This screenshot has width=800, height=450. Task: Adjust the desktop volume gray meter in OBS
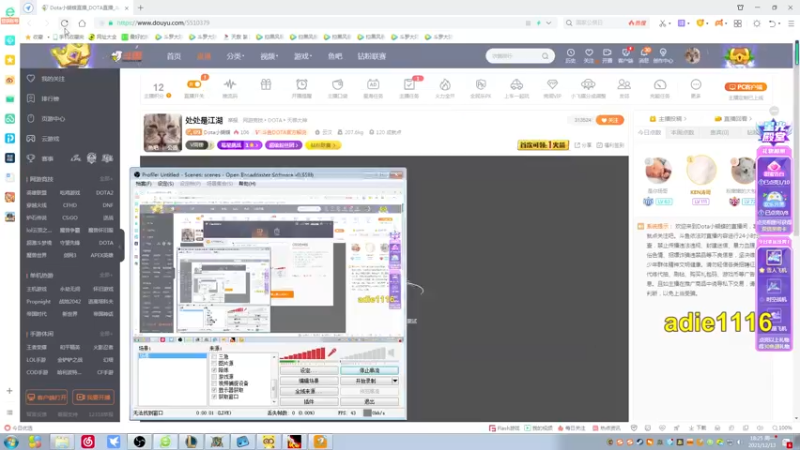point(363,353)
